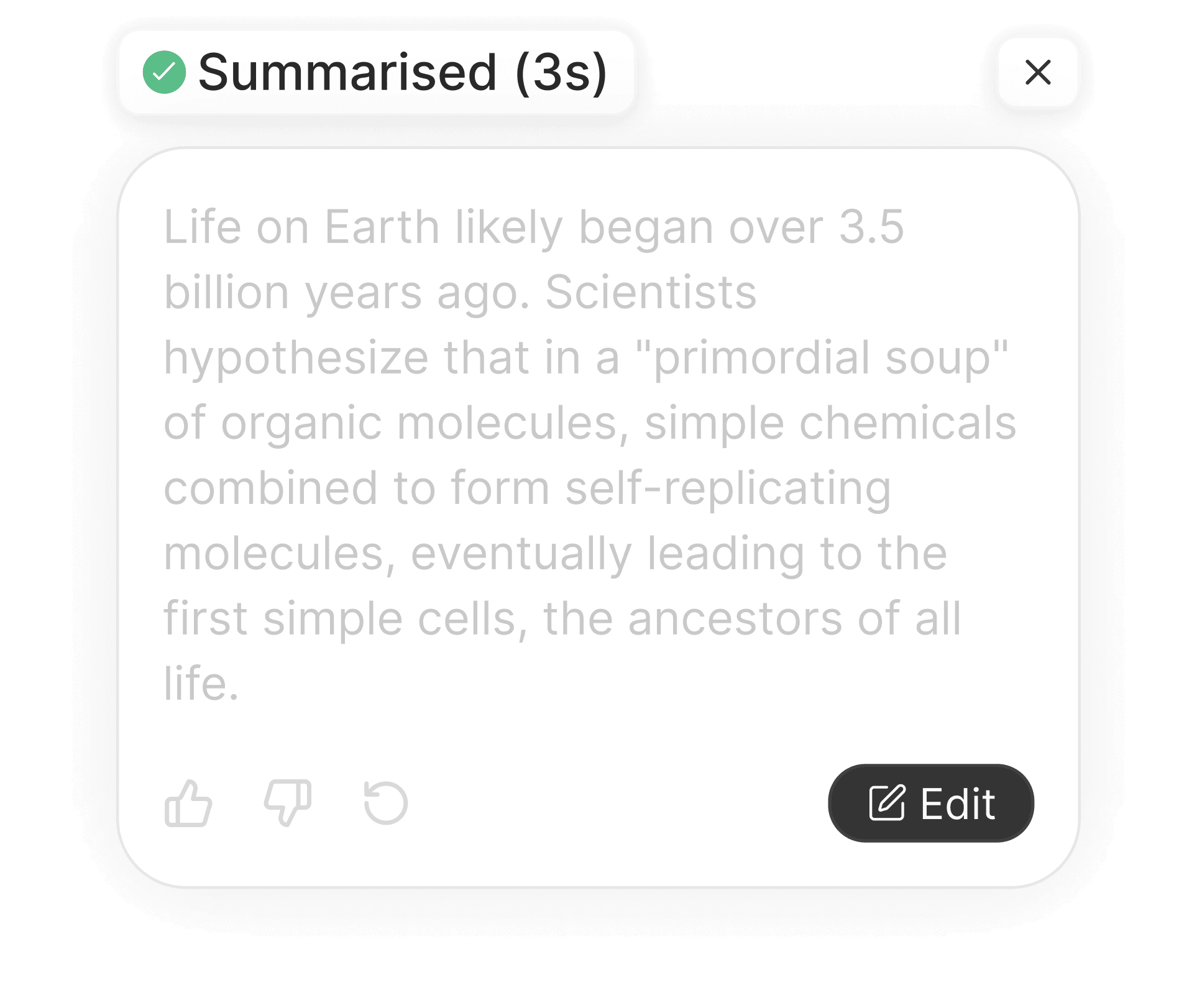
Task: Click the number "3.5" in the summary
Action: (871, 227)
